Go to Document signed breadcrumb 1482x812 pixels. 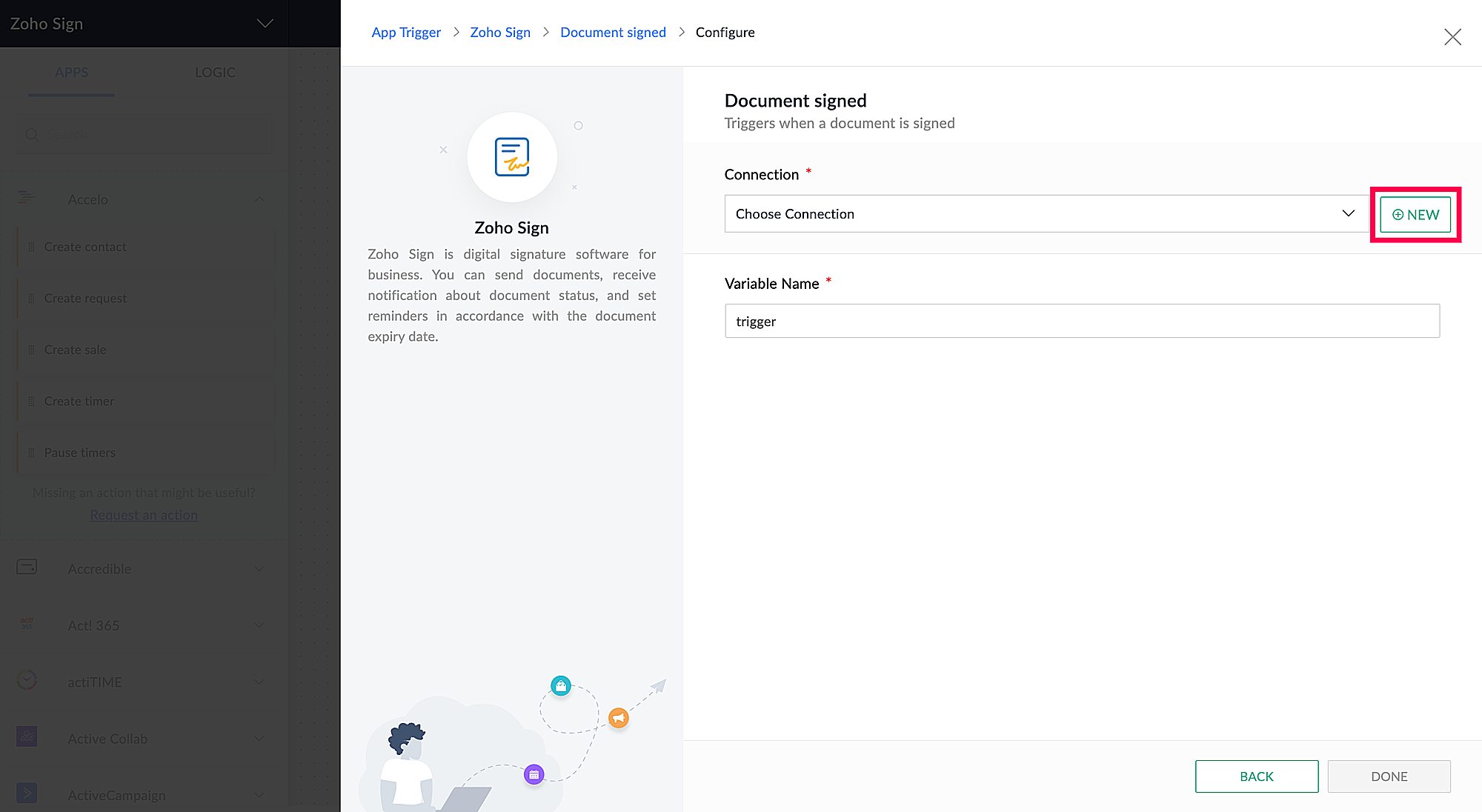pyautogui.click(x=613, y=33)
